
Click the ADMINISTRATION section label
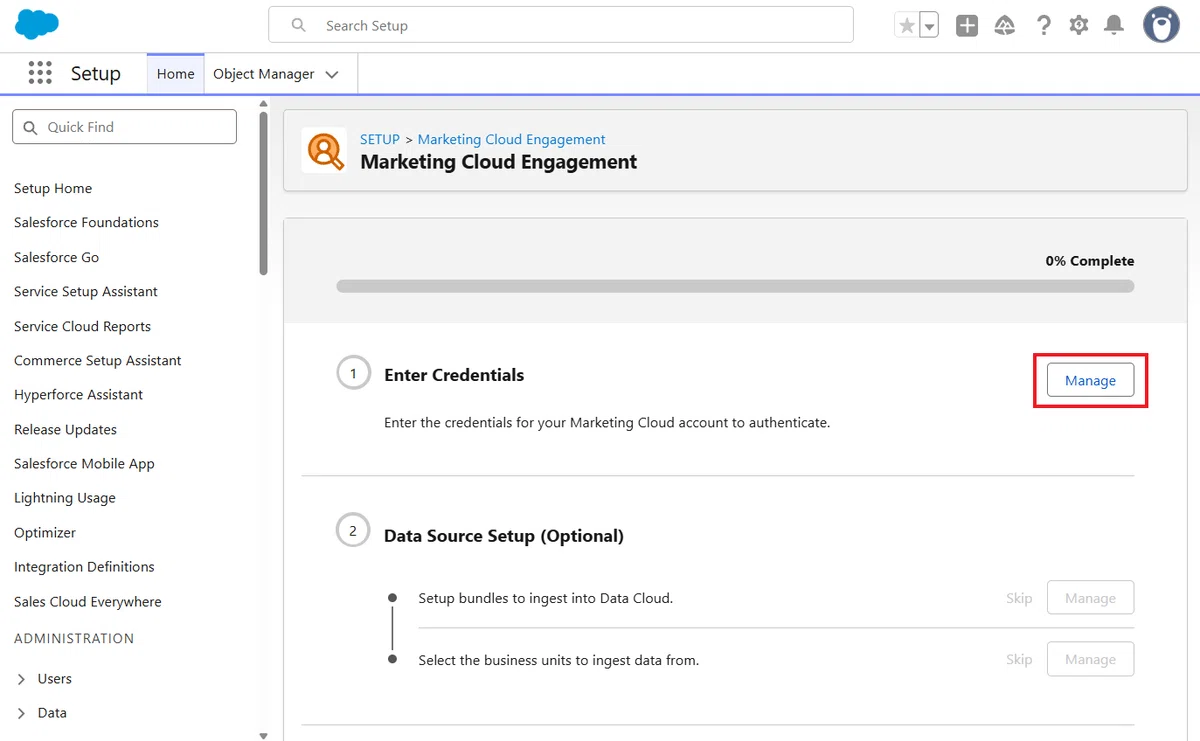point(74,638)
